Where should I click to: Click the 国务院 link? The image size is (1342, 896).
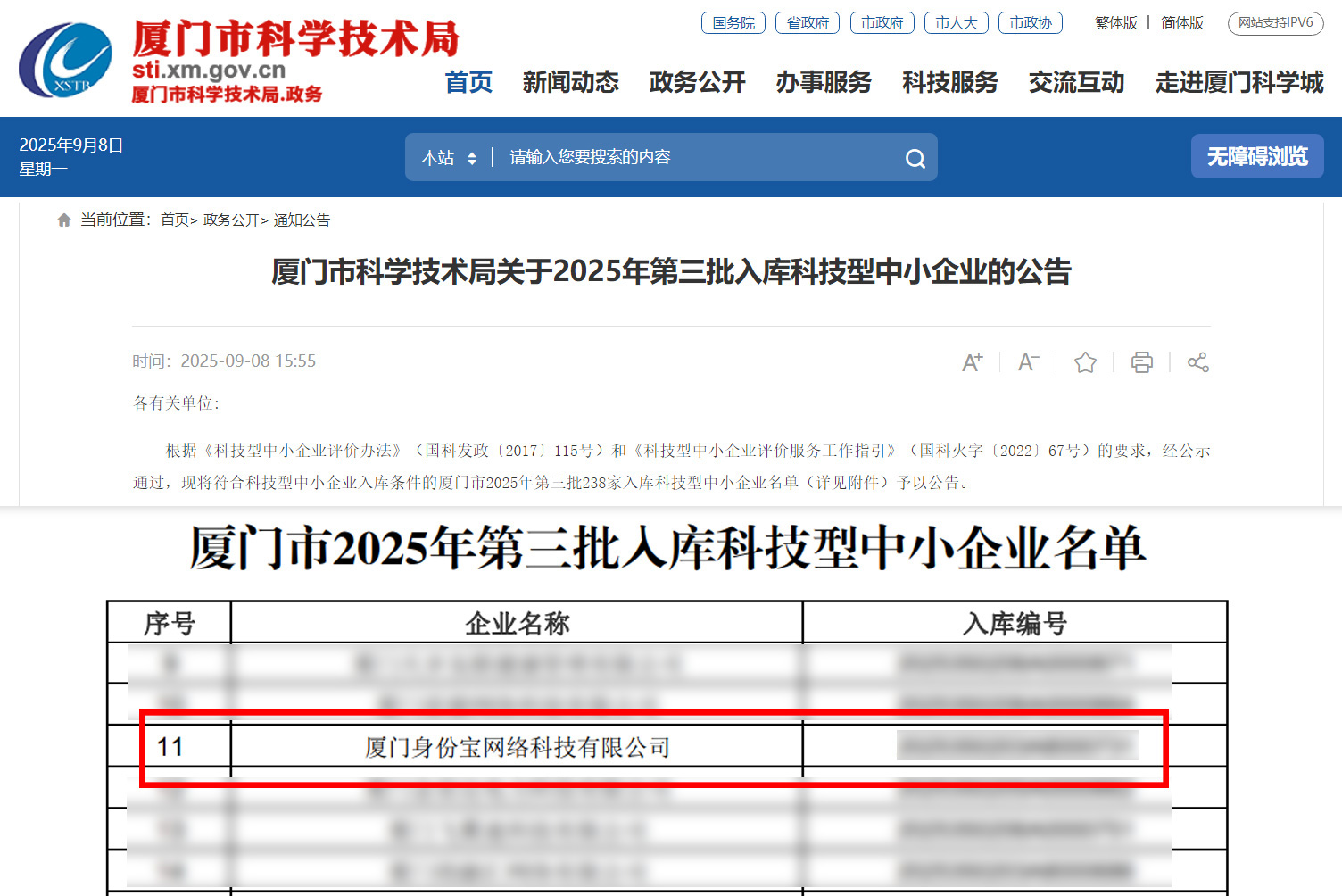[x=733, y=22]
